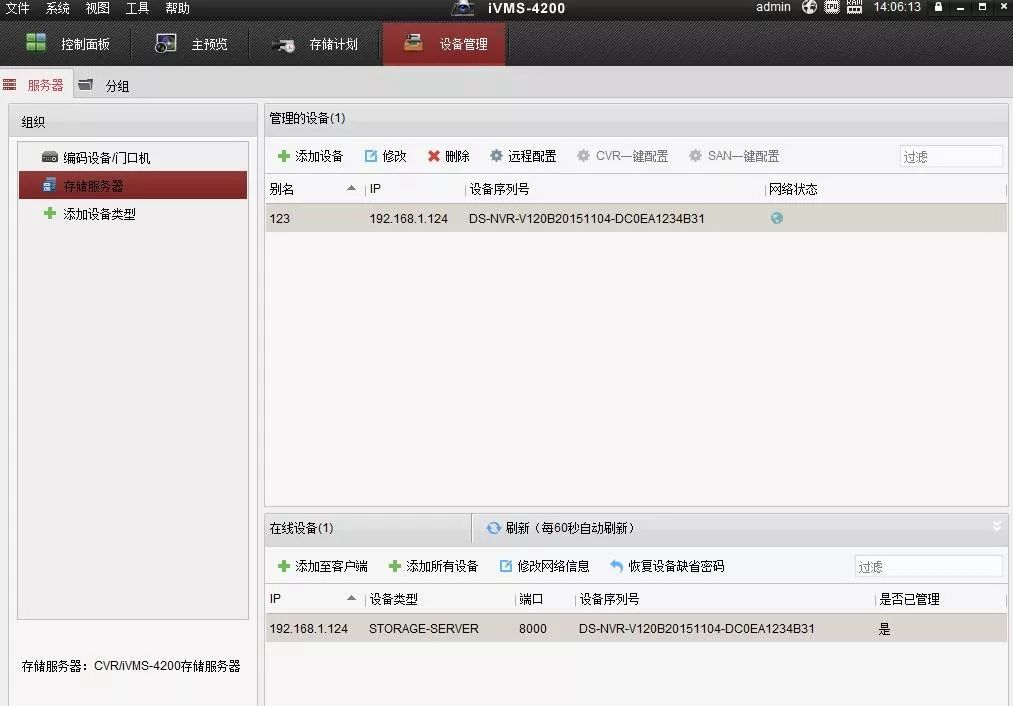
Task: Select the 设备管理 tab
Action: click(x=444, y=44)
